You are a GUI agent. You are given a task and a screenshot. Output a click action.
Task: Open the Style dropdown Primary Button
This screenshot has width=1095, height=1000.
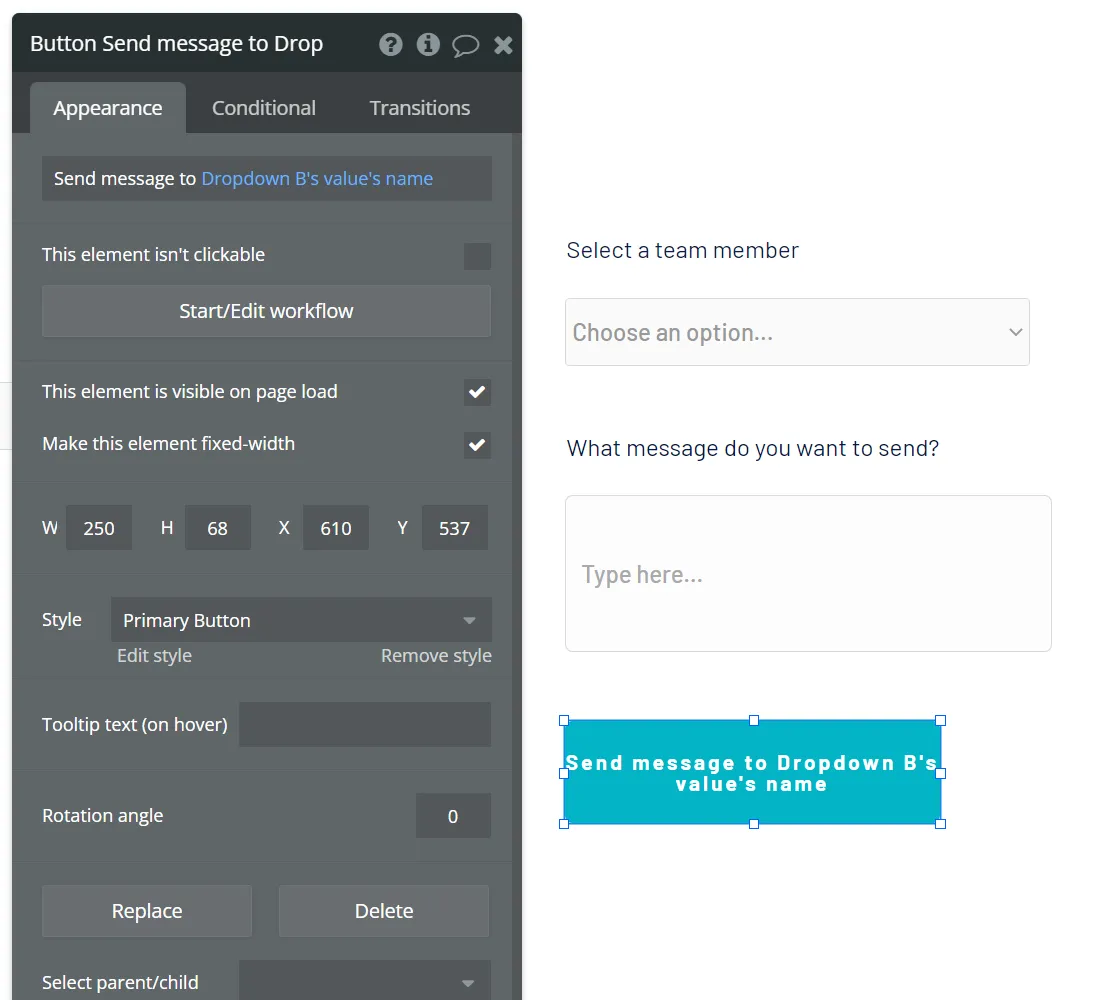pyautogui.click(x=301, y=620)
